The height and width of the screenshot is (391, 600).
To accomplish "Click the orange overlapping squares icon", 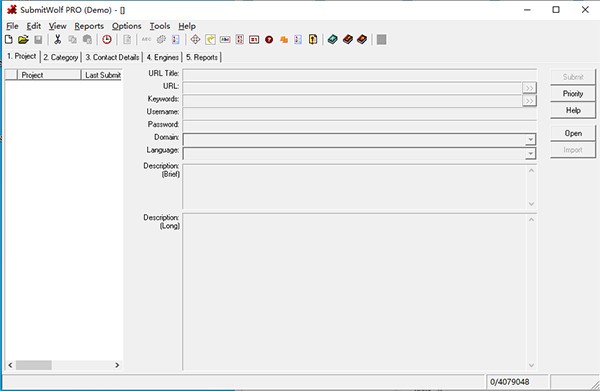I will coord(284,39).
